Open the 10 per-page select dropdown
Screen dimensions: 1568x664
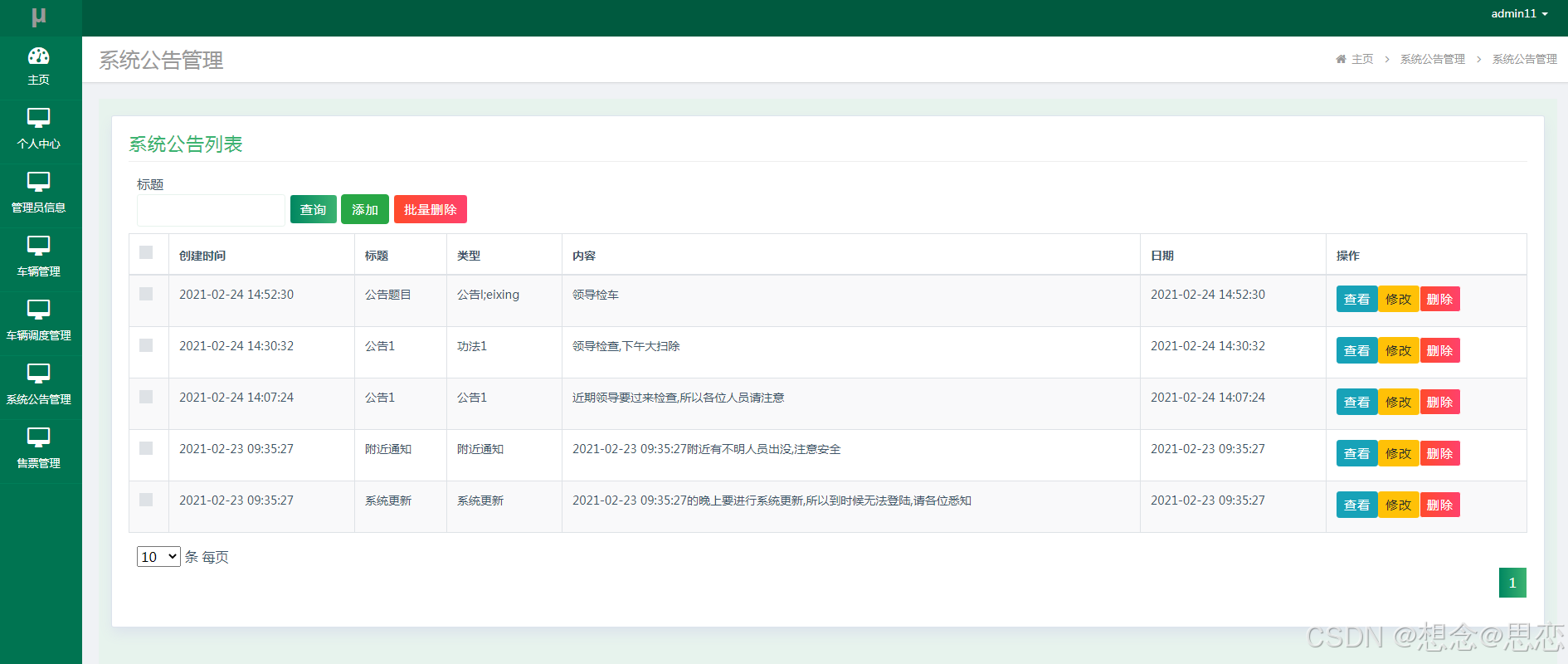point(158,556)
